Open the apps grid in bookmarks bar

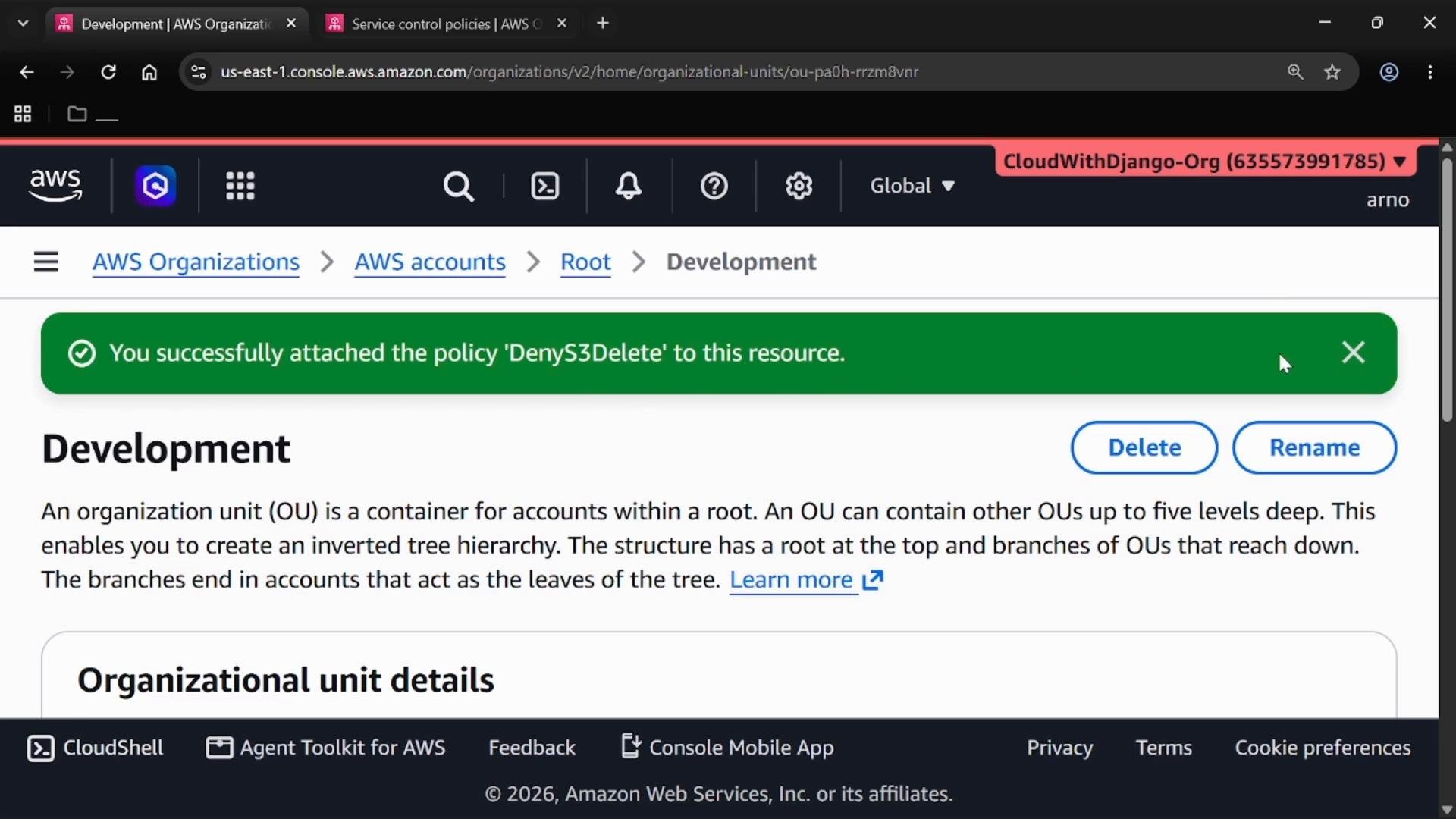(x=23, y=115)
